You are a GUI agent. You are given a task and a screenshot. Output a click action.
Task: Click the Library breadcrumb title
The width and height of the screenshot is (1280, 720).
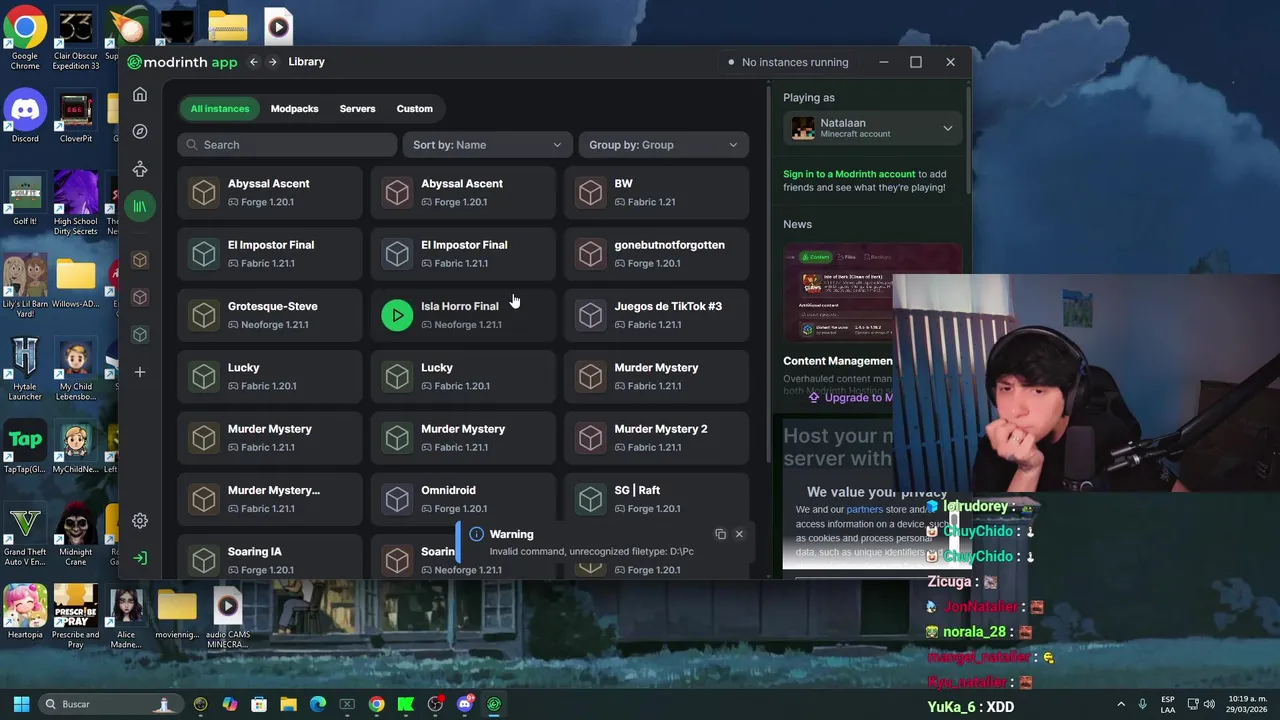[306, 62]
